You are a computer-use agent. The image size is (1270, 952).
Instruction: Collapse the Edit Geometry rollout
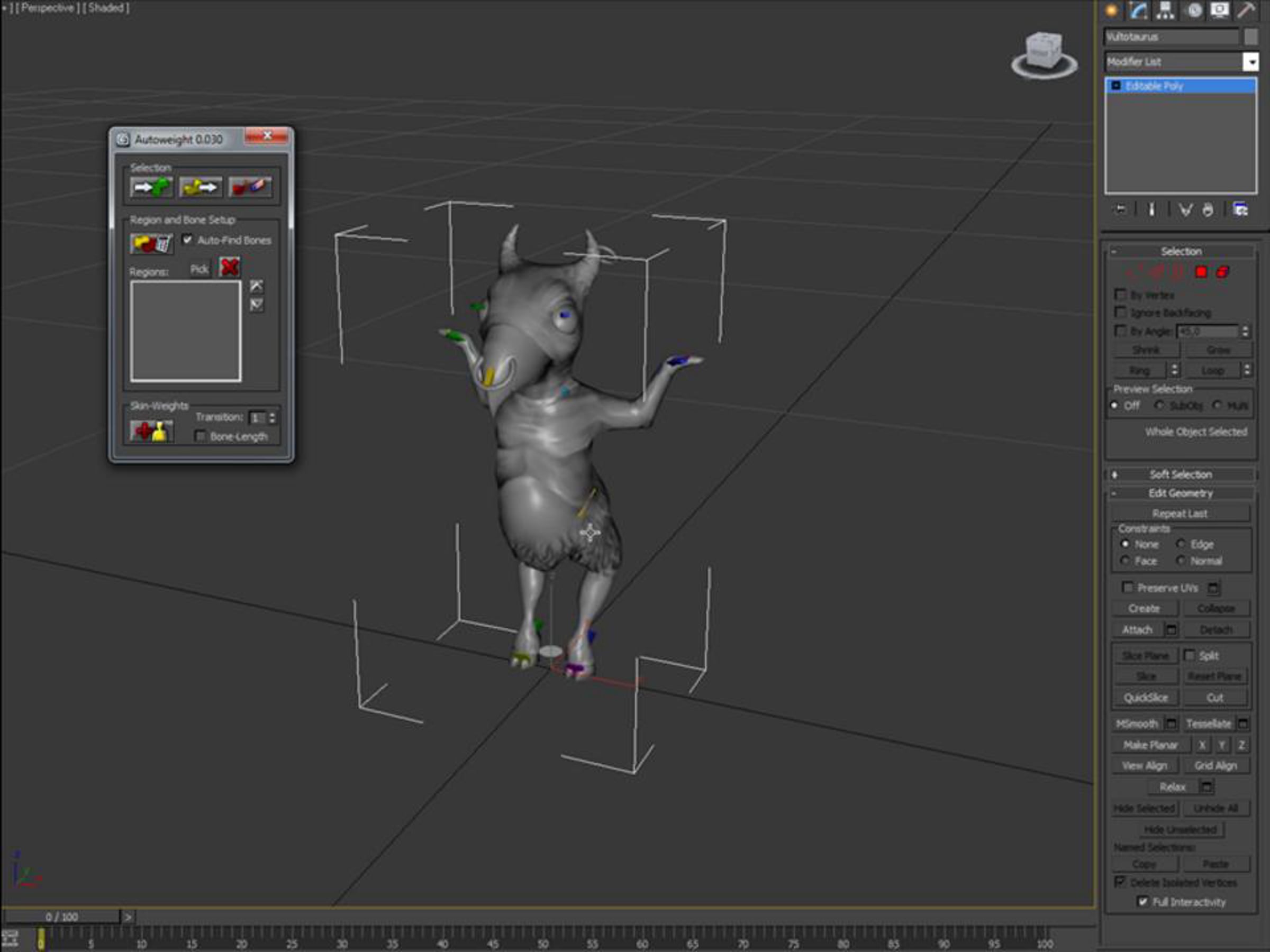click(1181, 493)
